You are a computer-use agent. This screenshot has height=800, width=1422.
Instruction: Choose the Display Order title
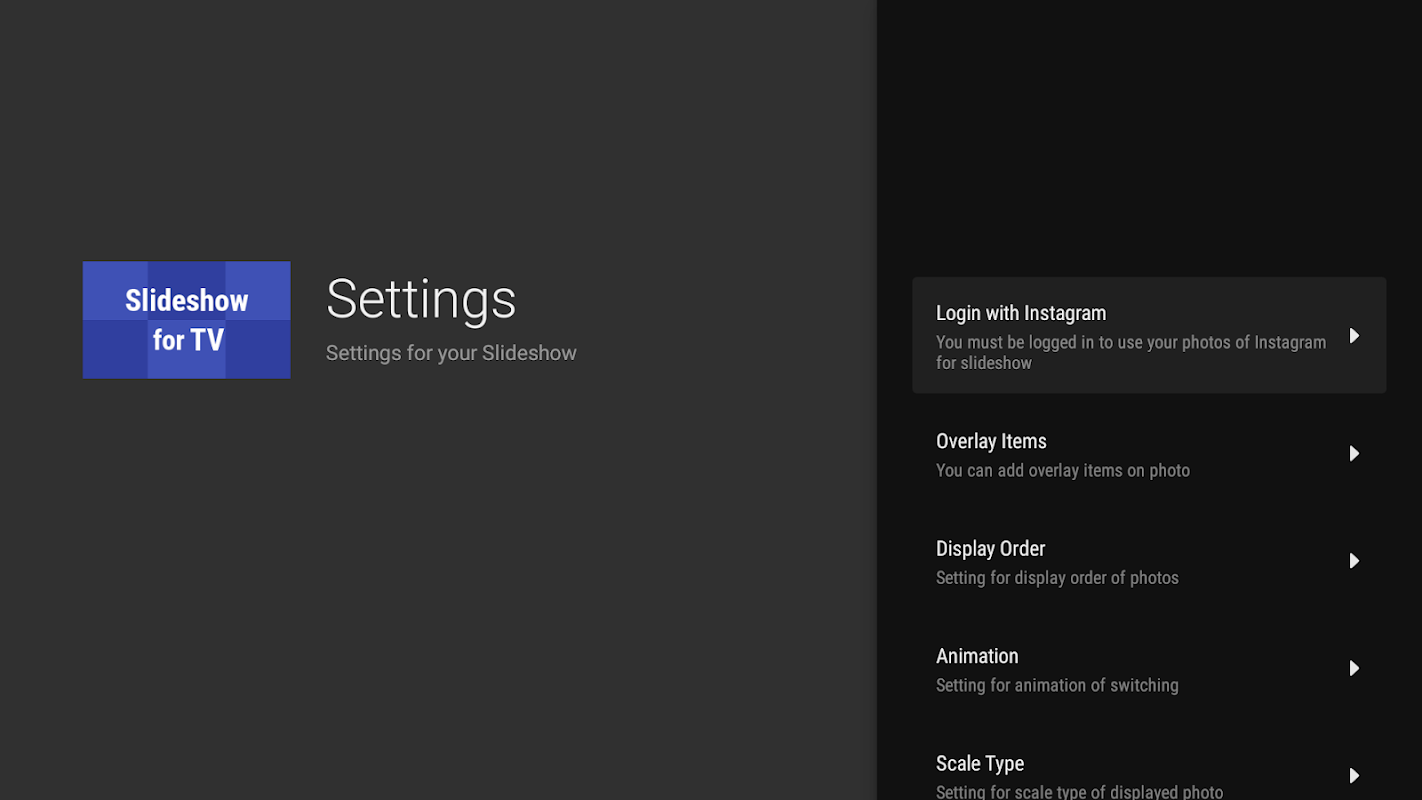click(990, 549)
